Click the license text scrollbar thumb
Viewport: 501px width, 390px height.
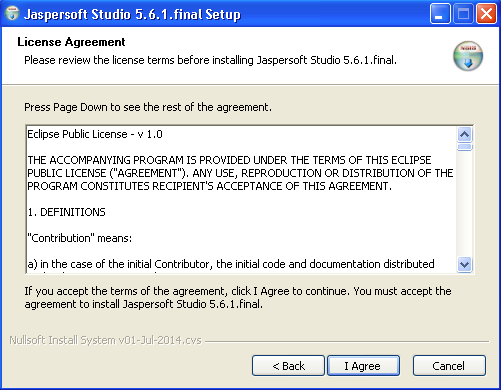click(465, 147)
